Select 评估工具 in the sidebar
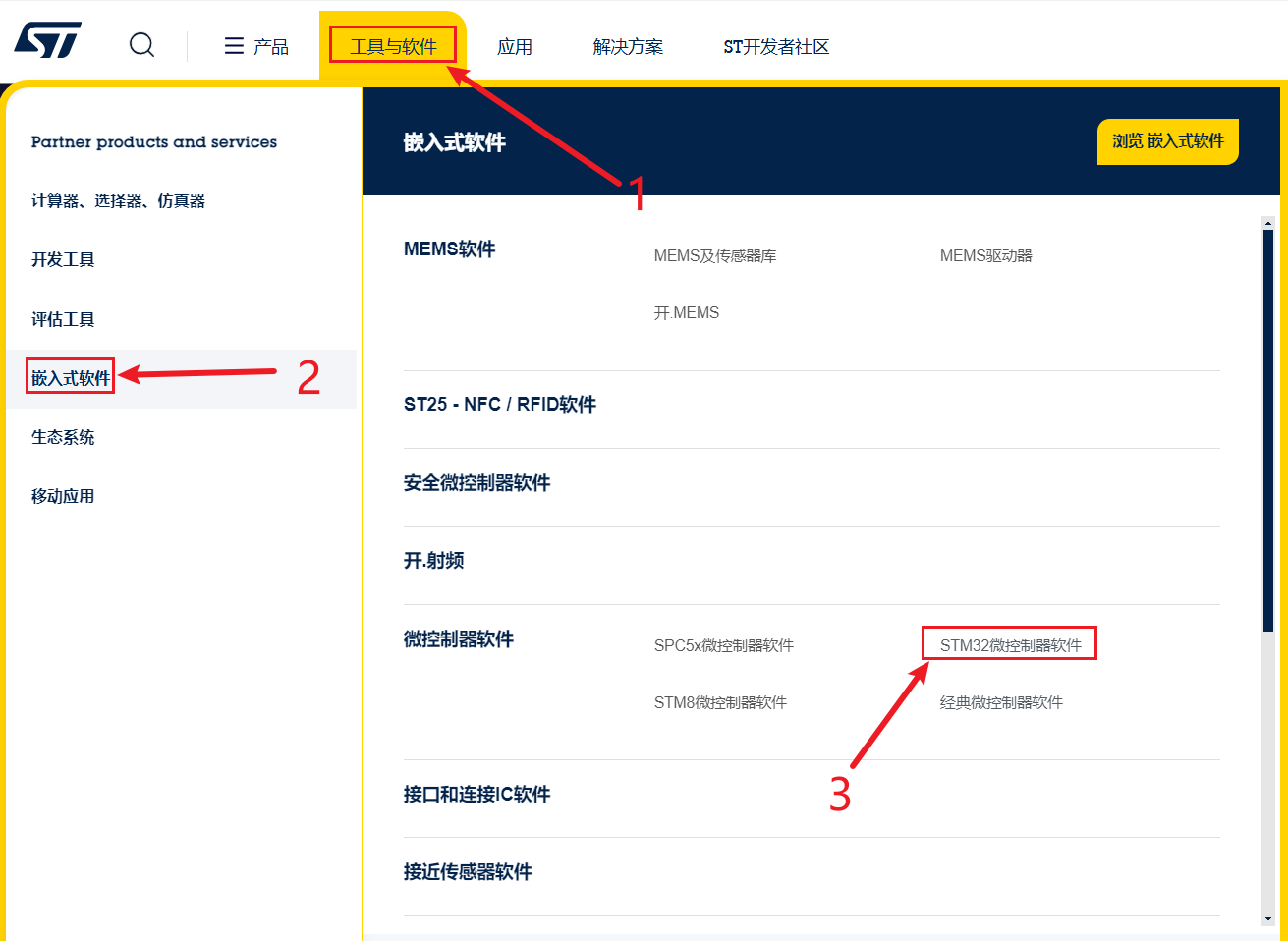The image size is (1288, 941). (x=63, y=319)
